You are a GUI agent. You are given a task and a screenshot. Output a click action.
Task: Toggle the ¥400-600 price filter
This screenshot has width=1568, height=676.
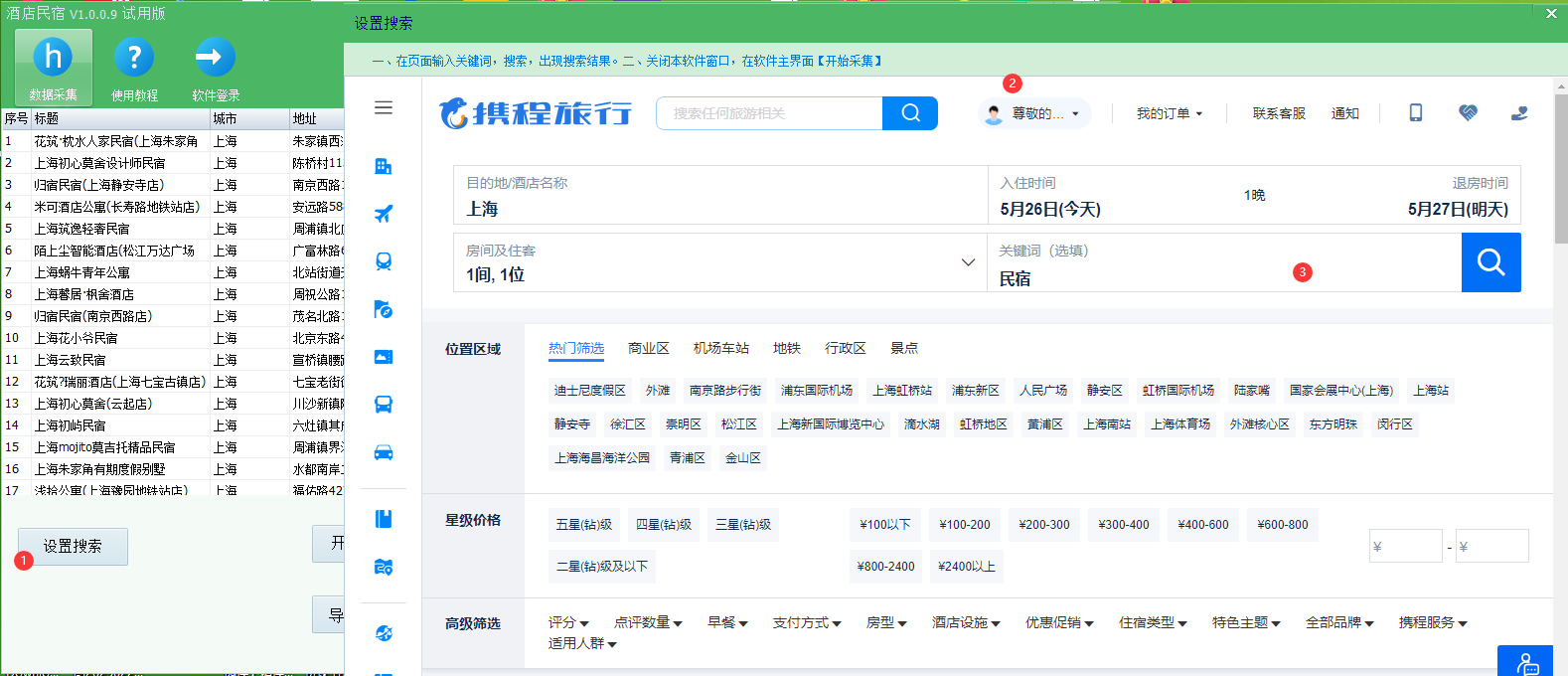[x=1203, y=524]
